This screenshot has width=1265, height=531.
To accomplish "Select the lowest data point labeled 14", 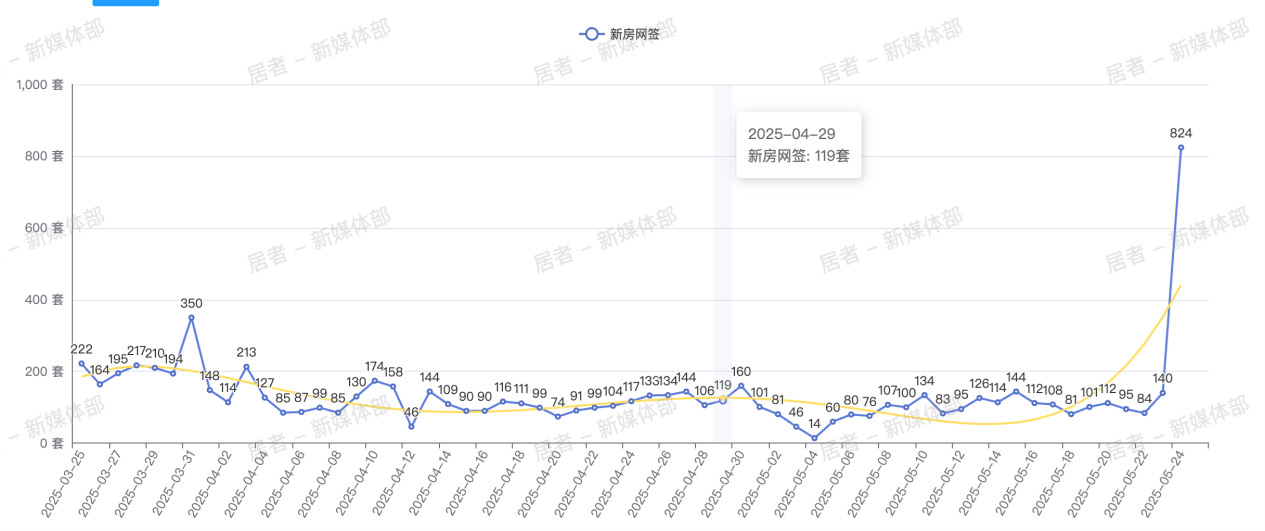I will coord(814,438).
